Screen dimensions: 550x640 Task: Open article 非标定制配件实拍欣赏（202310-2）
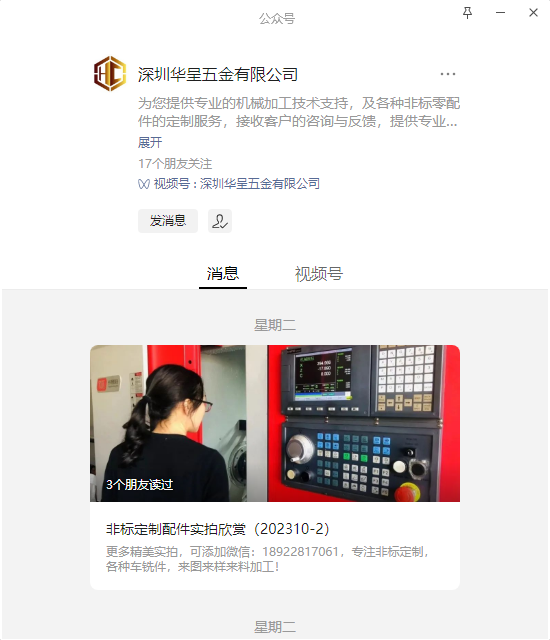pyautogui.click(x=217, y=529)
